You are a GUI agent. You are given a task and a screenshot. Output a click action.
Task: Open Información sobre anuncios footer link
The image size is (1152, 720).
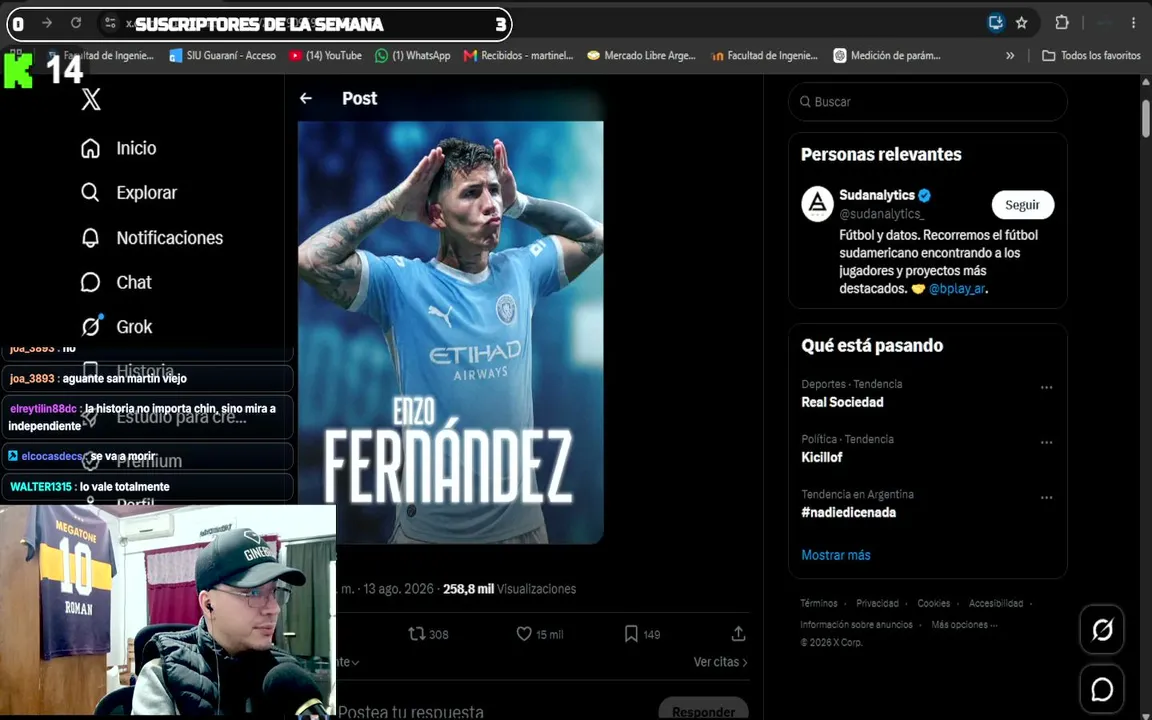point(856,624)
